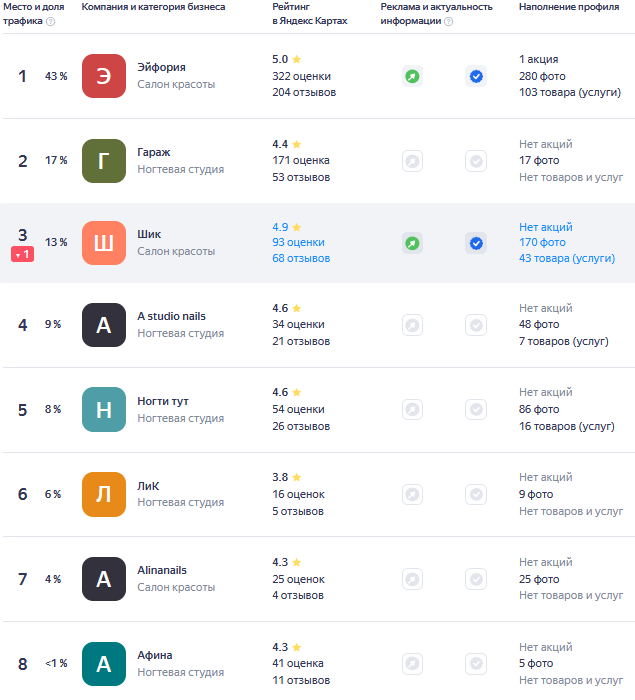Click the red Э avatar of Эйфория
Viewport: 635px width, 700px height.
coord(104,76)
